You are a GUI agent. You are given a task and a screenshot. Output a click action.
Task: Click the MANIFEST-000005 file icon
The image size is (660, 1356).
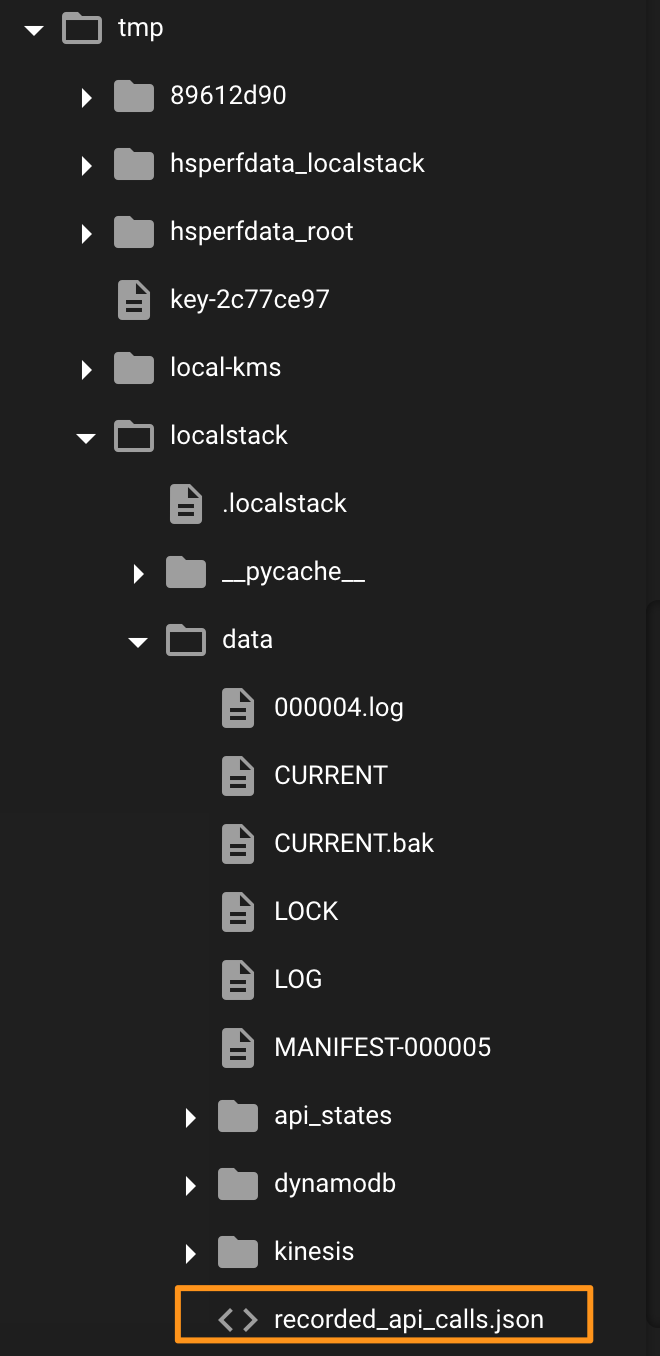point(238,1048)
